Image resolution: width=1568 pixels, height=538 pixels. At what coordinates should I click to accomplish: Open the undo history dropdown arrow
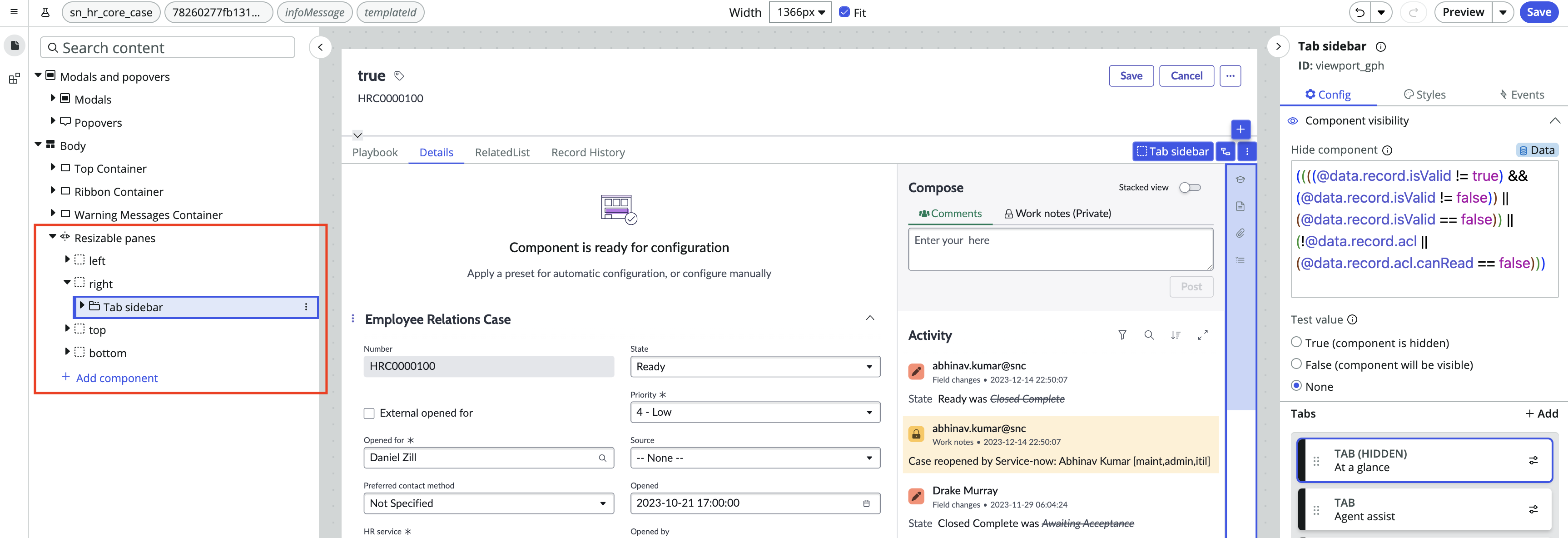[1381, 12]
